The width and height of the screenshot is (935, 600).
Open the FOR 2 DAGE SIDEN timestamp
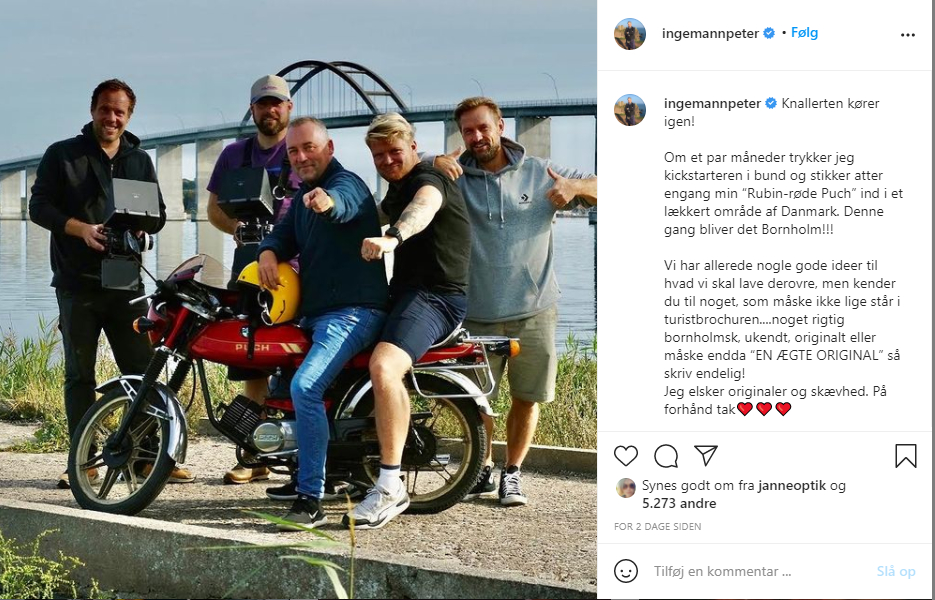(x=657, y=527)
